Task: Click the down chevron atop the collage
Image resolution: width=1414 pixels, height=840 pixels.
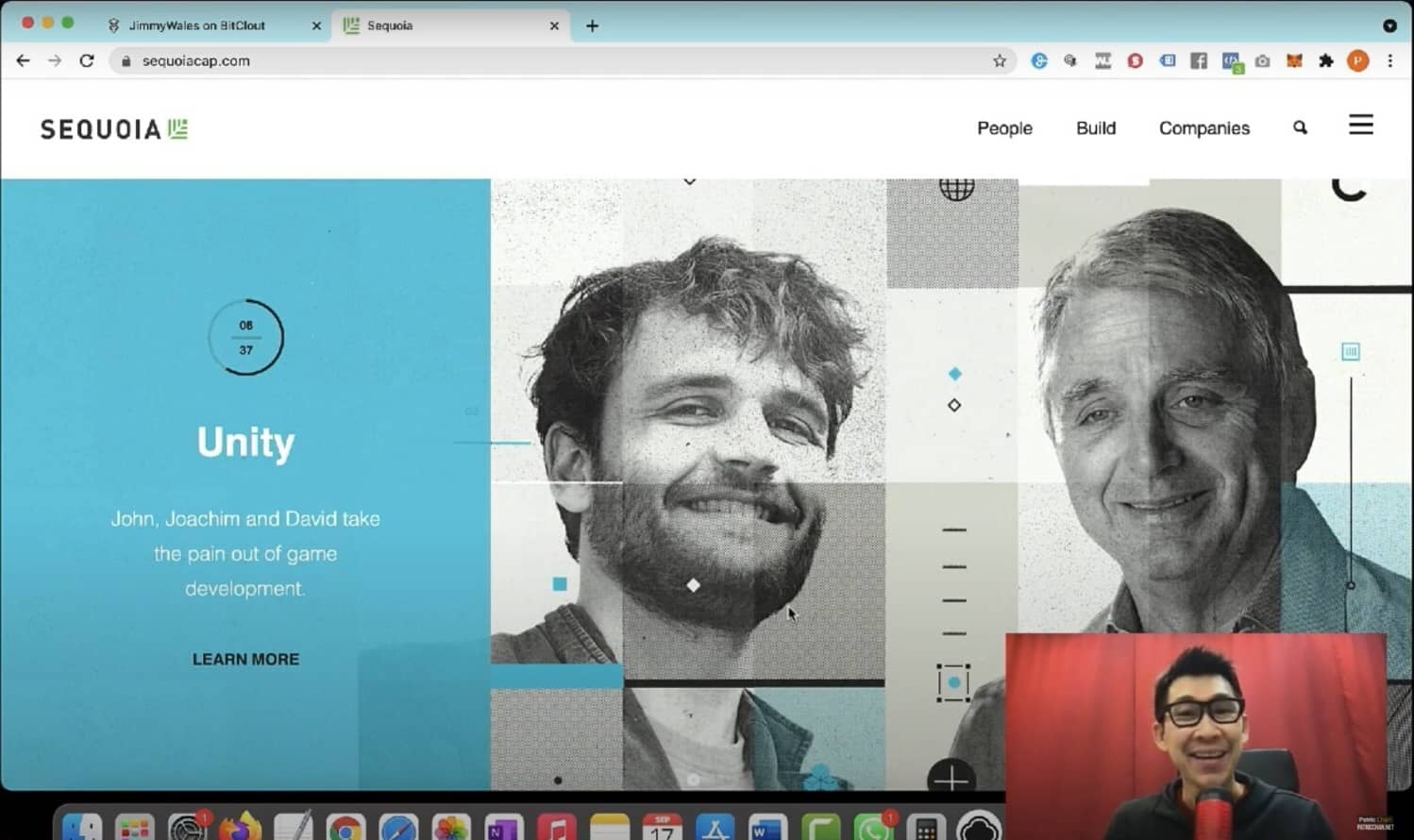Action: pyautogui.click(x=690, y=180)
